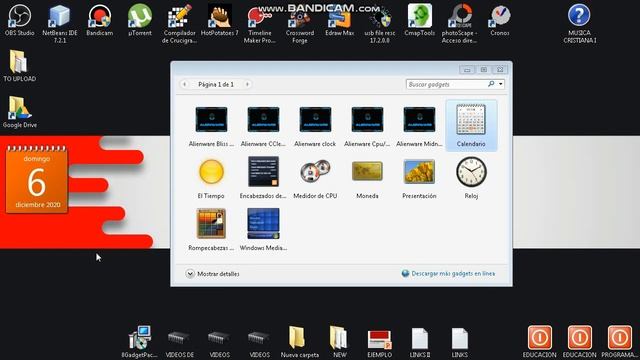Screen dimensions: 640x360
Task: Select the MUSICA CRISTIANA 1 icon
Action: [579, 24]
